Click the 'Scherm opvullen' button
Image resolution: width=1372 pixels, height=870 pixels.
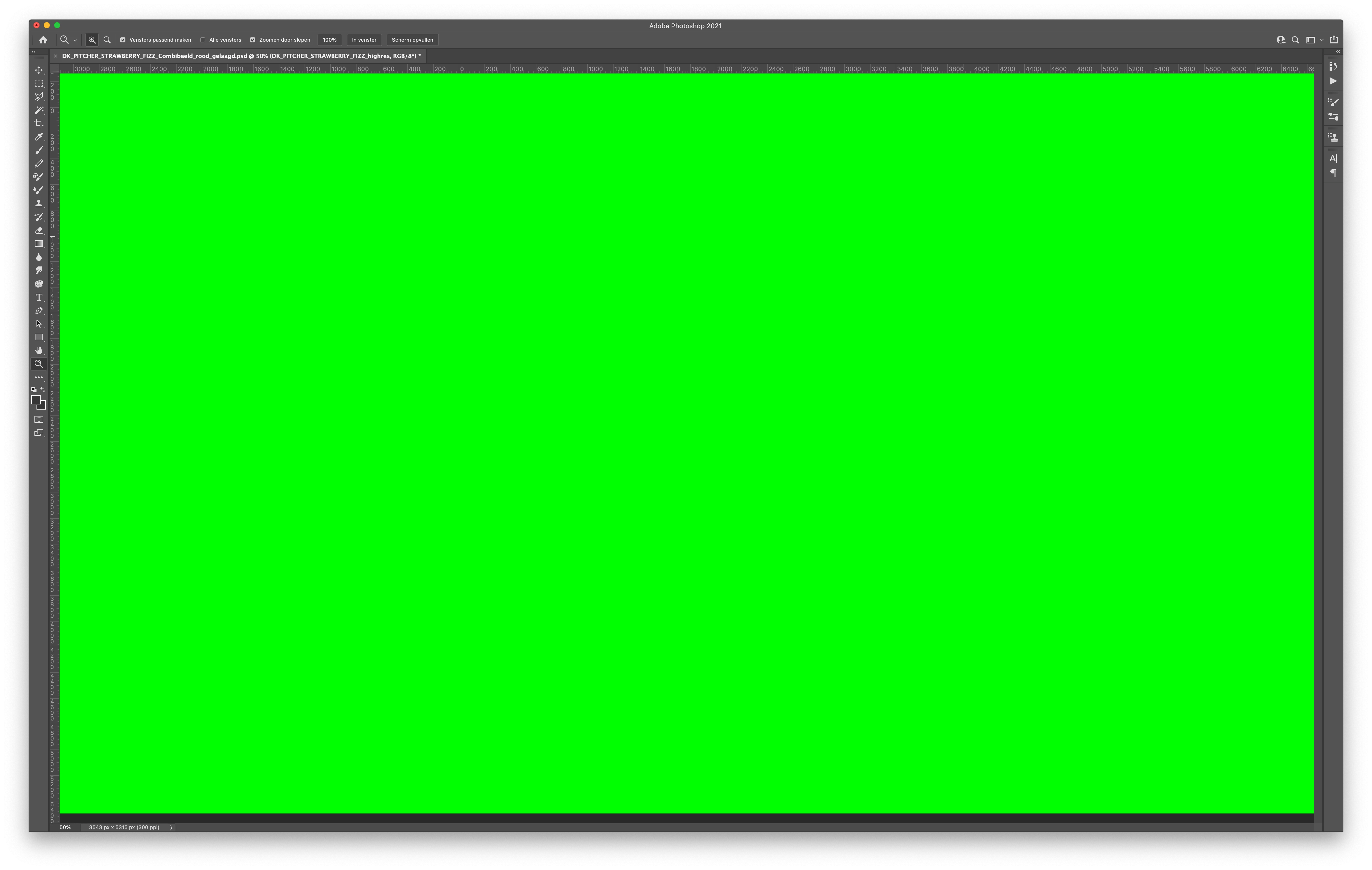click(x=412, y=40)
